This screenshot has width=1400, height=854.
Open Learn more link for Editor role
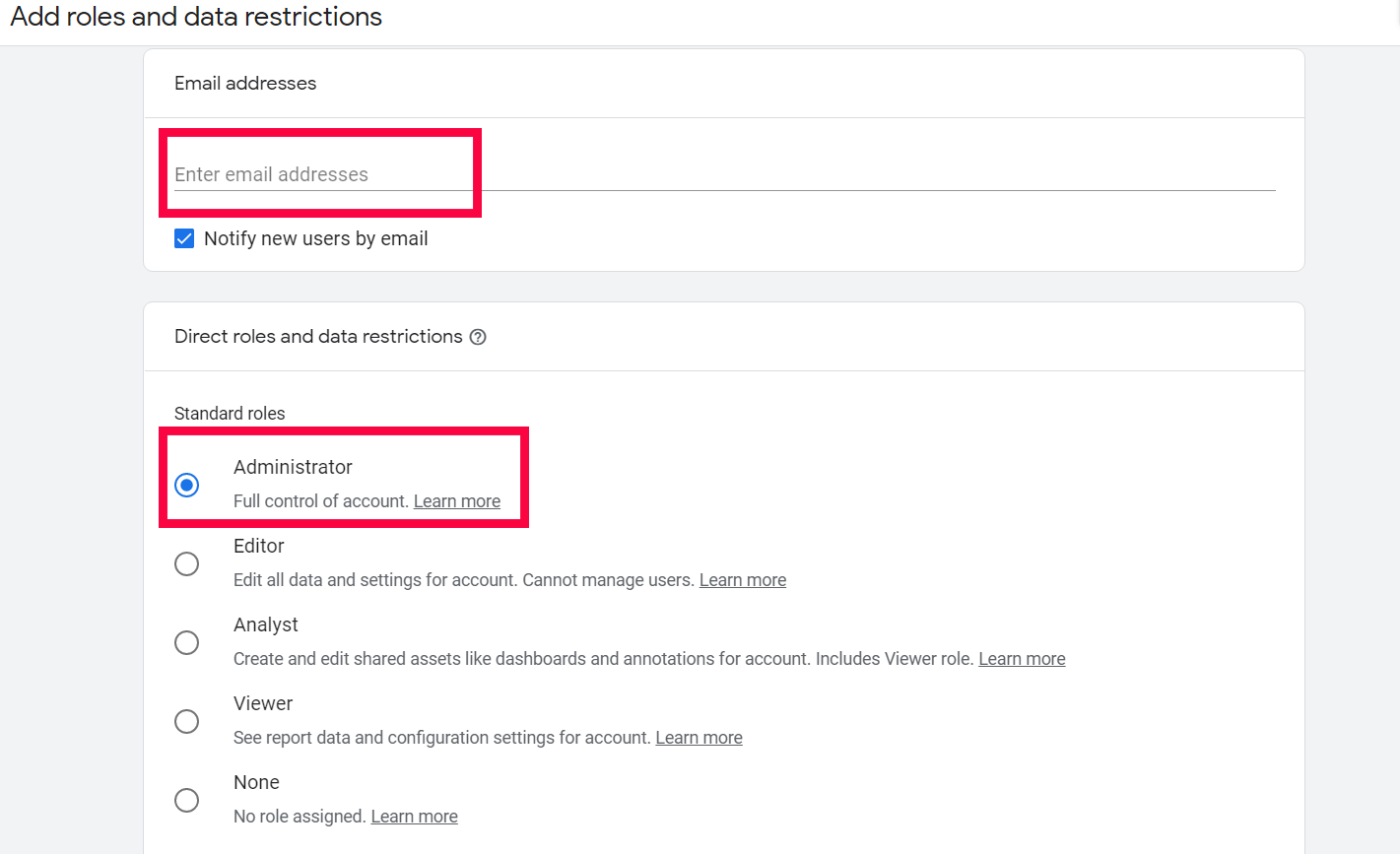coord(743,580)
